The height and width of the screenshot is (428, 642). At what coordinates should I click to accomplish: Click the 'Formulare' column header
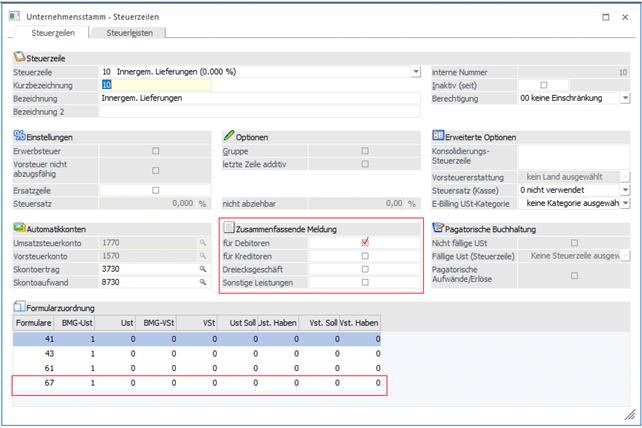(x=34, y=323)
